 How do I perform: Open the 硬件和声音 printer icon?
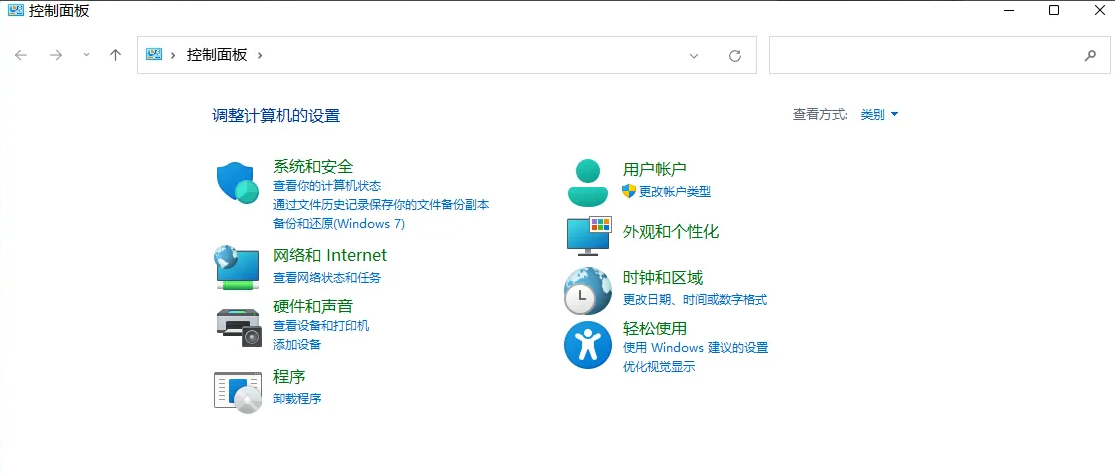239,327
